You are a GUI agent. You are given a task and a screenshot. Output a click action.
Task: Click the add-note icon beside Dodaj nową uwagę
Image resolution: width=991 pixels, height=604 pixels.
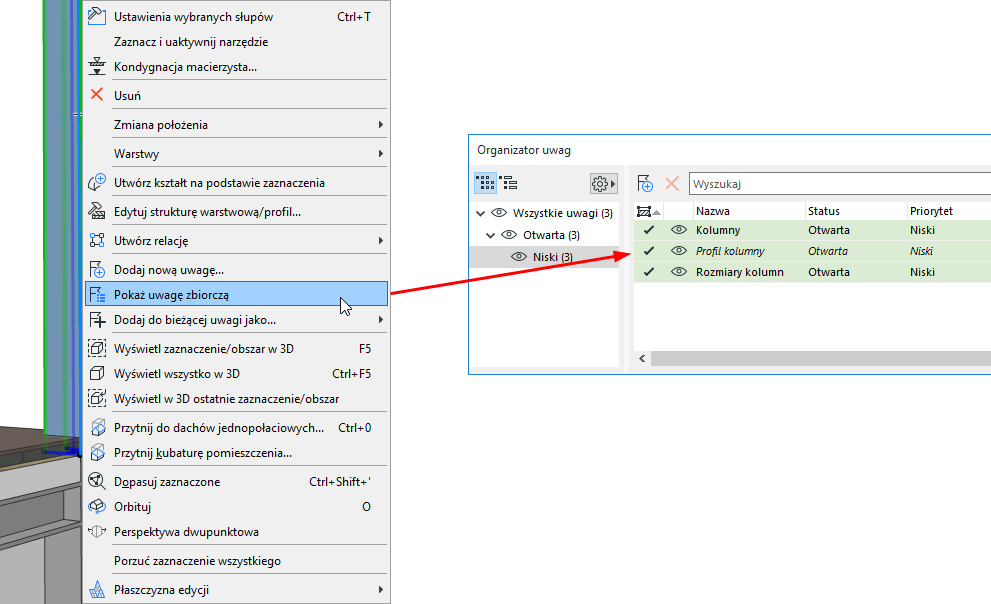tap(97, 269)
